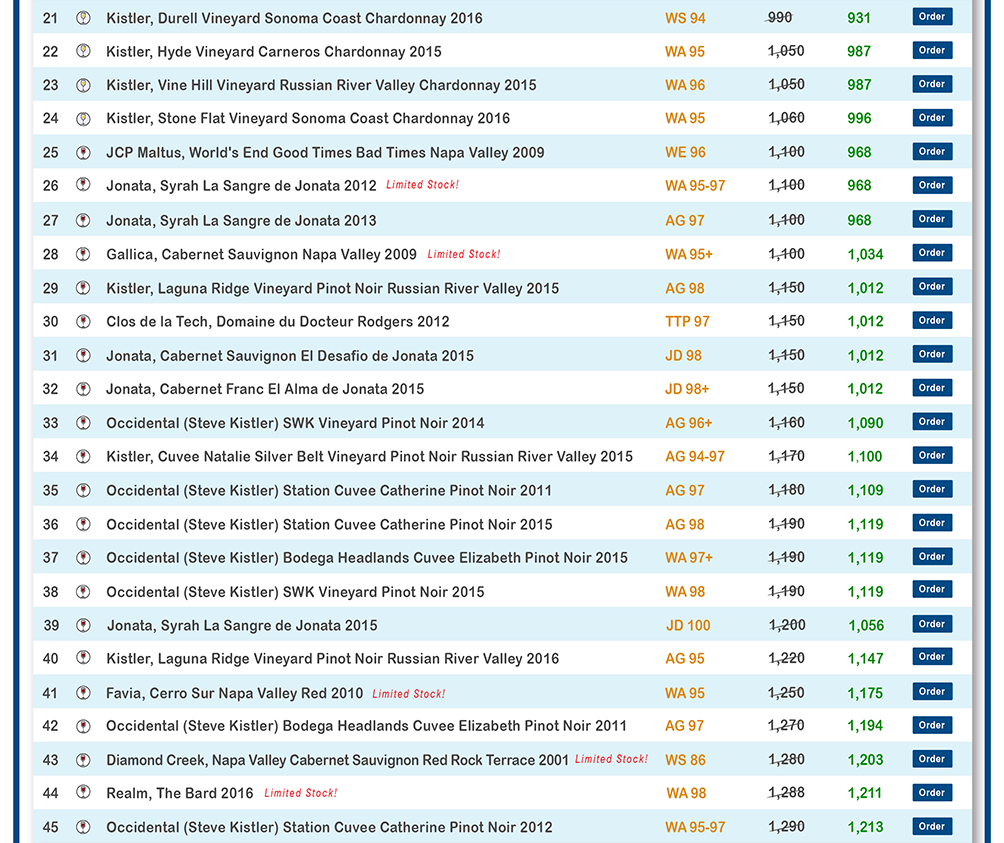This screenshot has height=843, width=1004.
Task: Select the red wine icon beside Jonata Syrah 2012
Action: [x=83, y=185]
